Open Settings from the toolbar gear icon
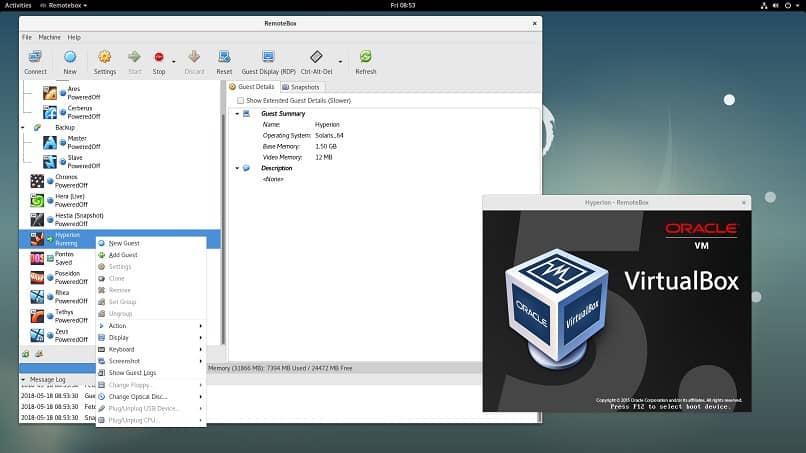Screen dimensions: 806x453 [x=105, y=57]
